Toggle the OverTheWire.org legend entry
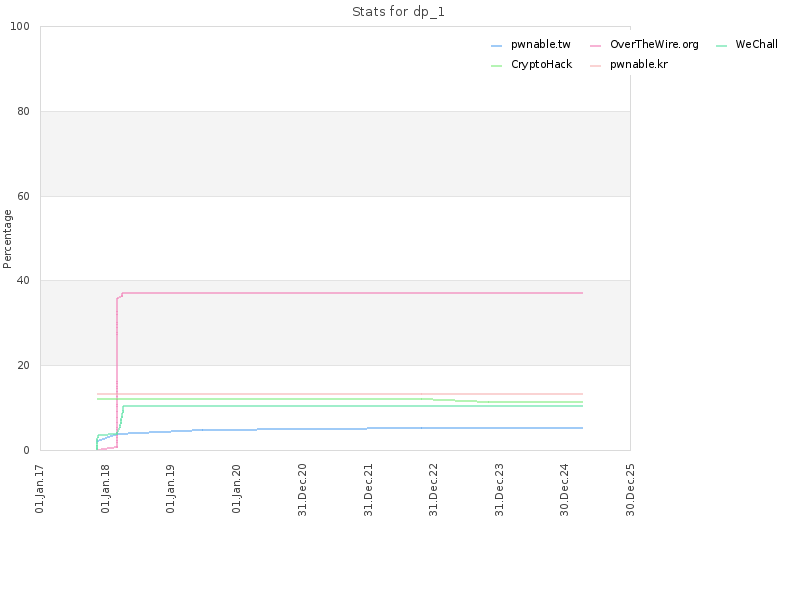Image resolution: width=800 pixels, height=600 pixels. tap(654, 44)
